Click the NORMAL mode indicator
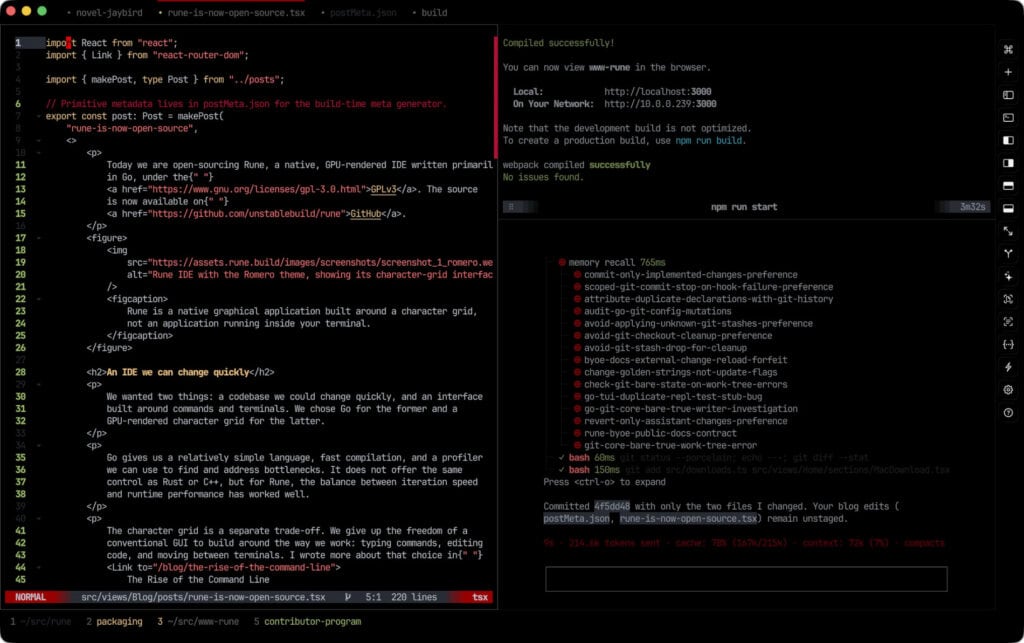 [31, 597]
